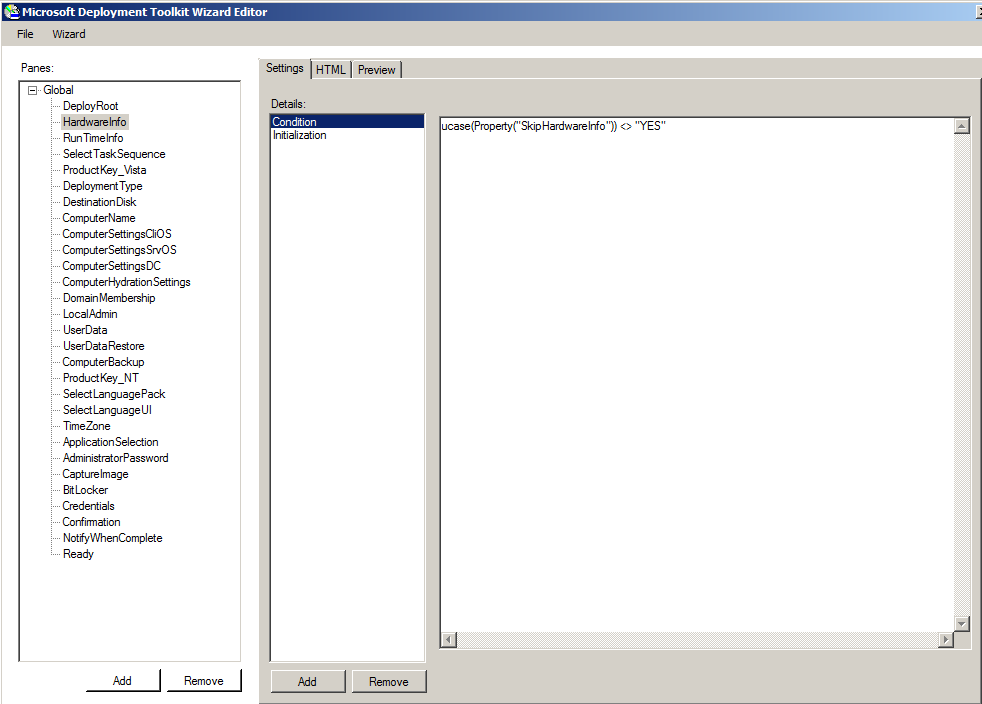Select the DeployRoot pane
This screenshot has width=982, height=704.
click(x=90, y=106)
